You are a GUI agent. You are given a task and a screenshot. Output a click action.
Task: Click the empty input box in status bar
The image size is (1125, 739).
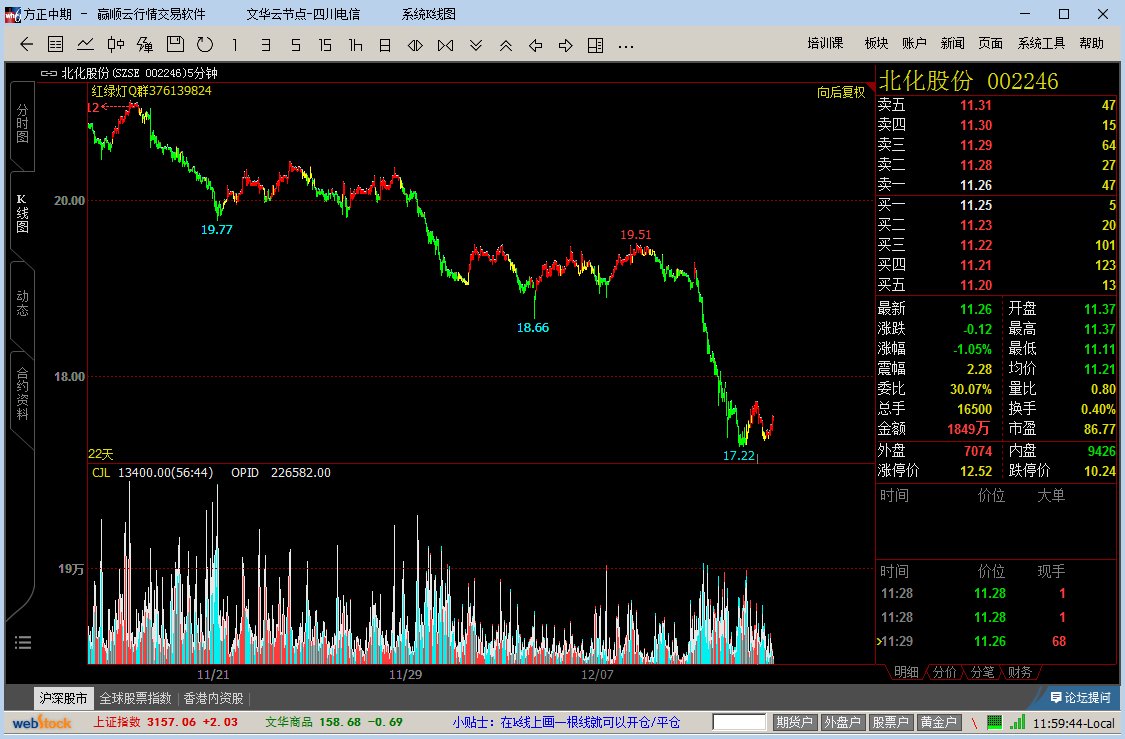click(739, 722)
